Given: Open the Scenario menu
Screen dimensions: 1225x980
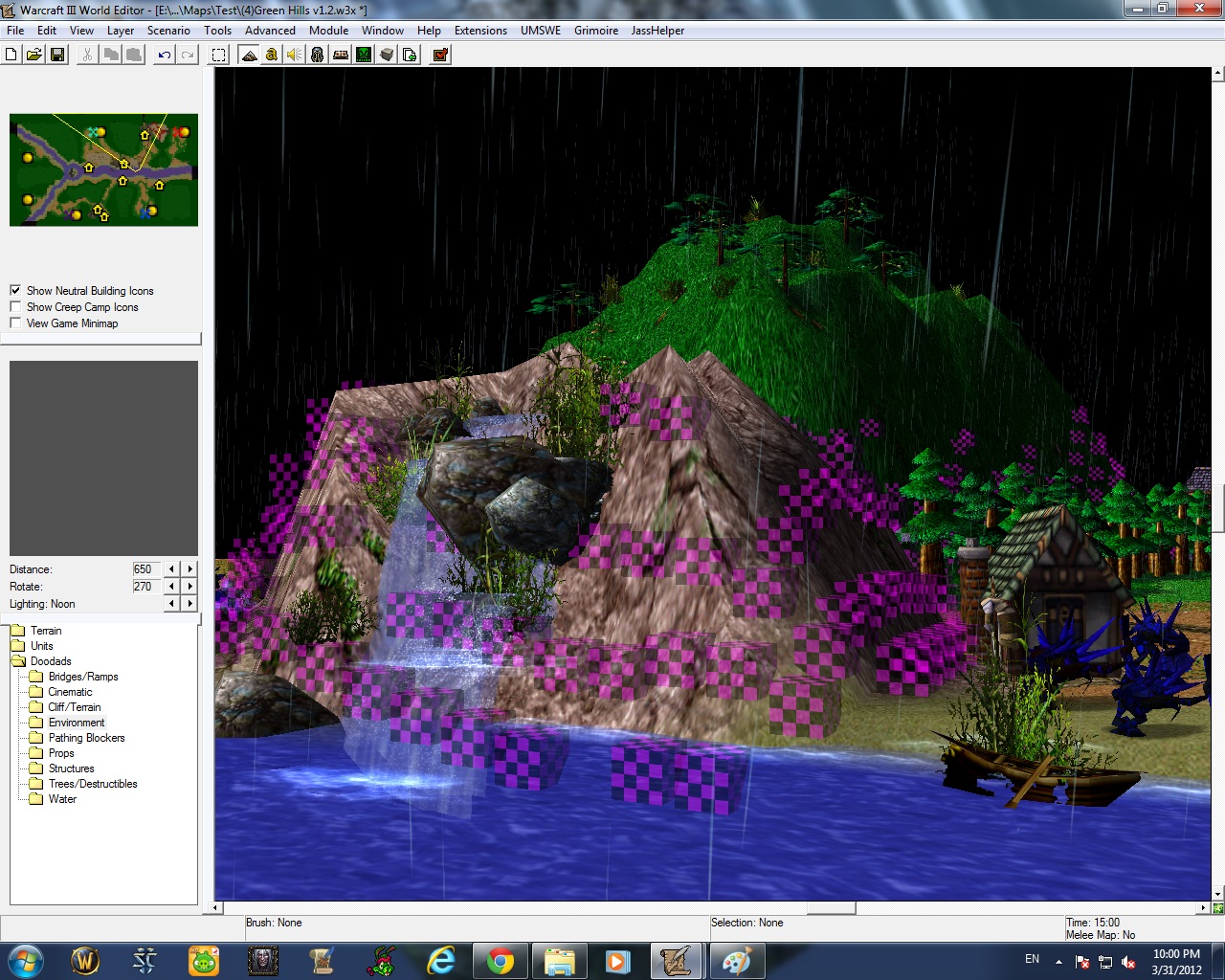Looking at the screenshot, I should [168, 30].
